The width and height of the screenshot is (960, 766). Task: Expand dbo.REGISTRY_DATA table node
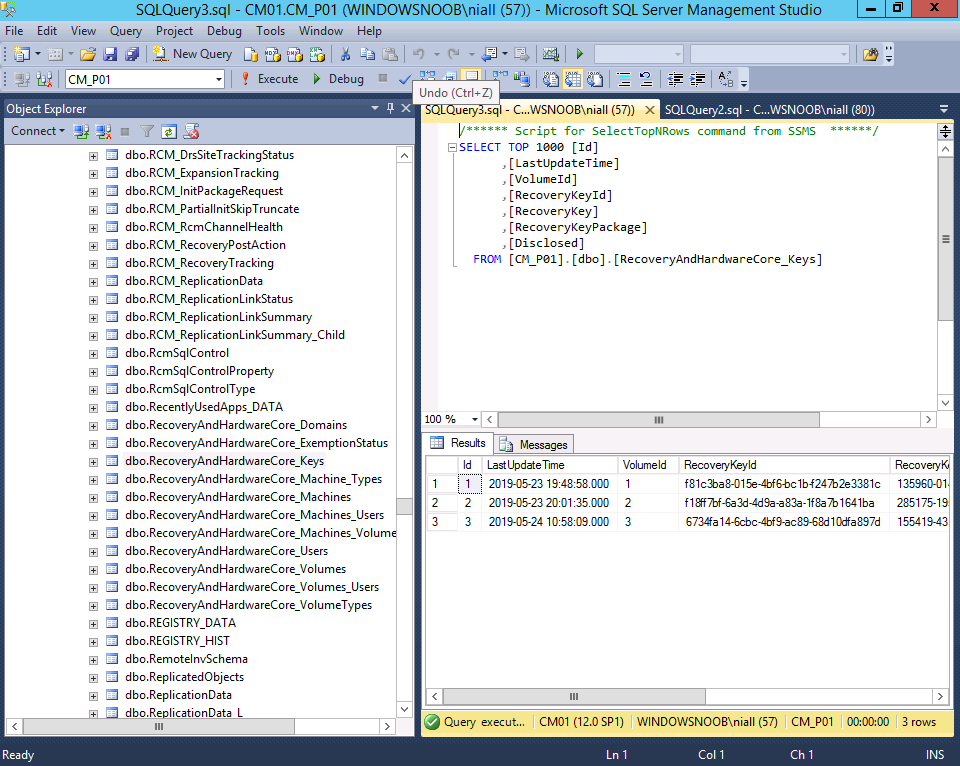(x=93, y=624)
